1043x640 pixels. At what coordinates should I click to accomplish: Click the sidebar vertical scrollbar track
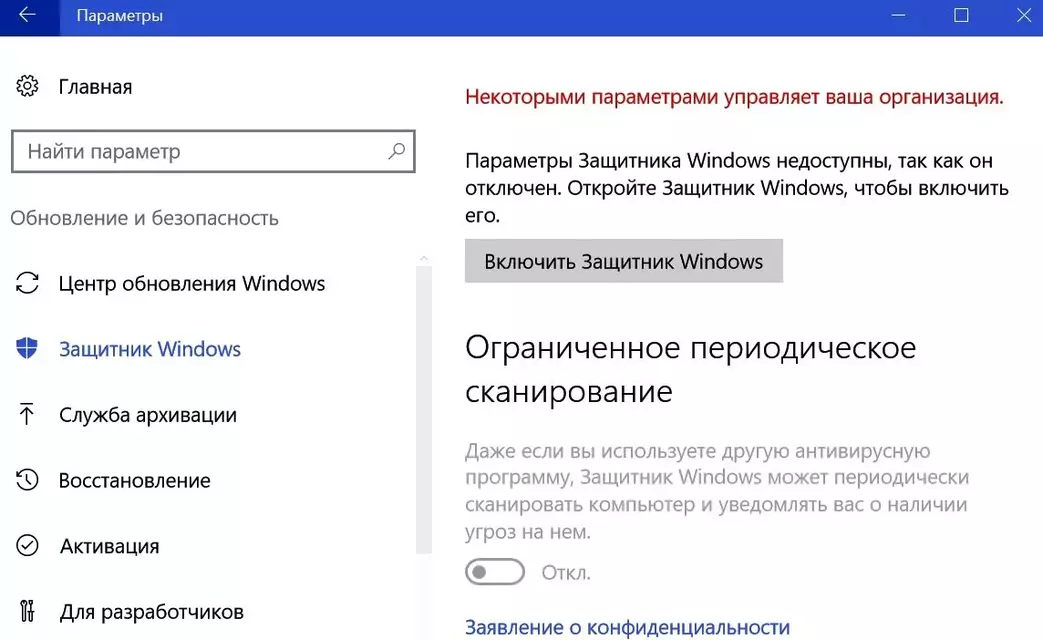pos(424,409)
